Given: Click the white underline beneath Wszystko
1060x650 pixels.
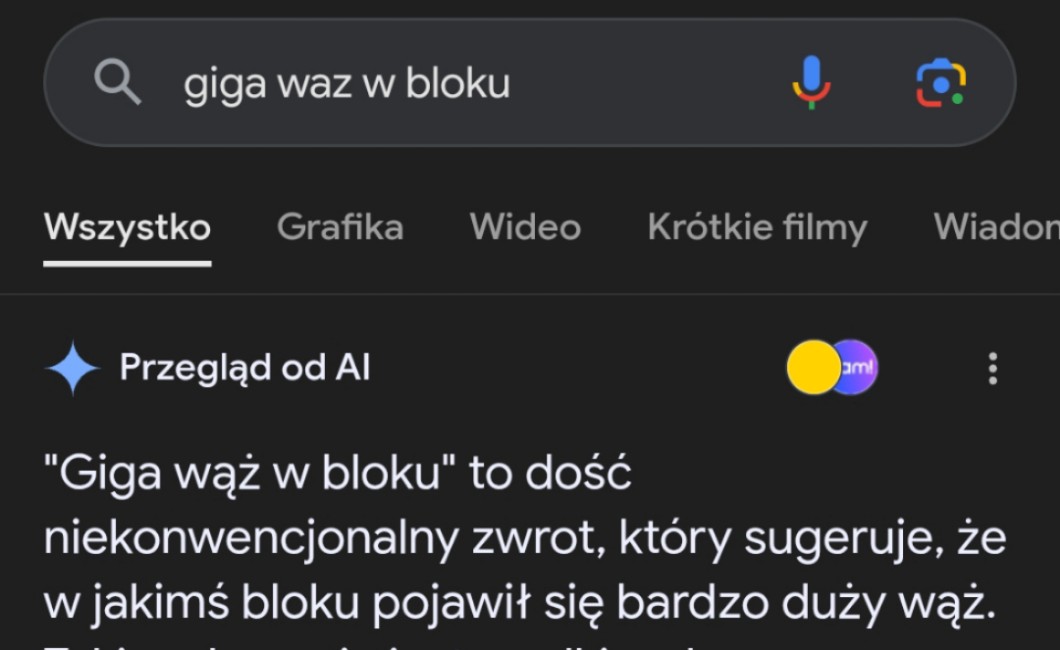Looking at the screenshot, I should (127, 264).
